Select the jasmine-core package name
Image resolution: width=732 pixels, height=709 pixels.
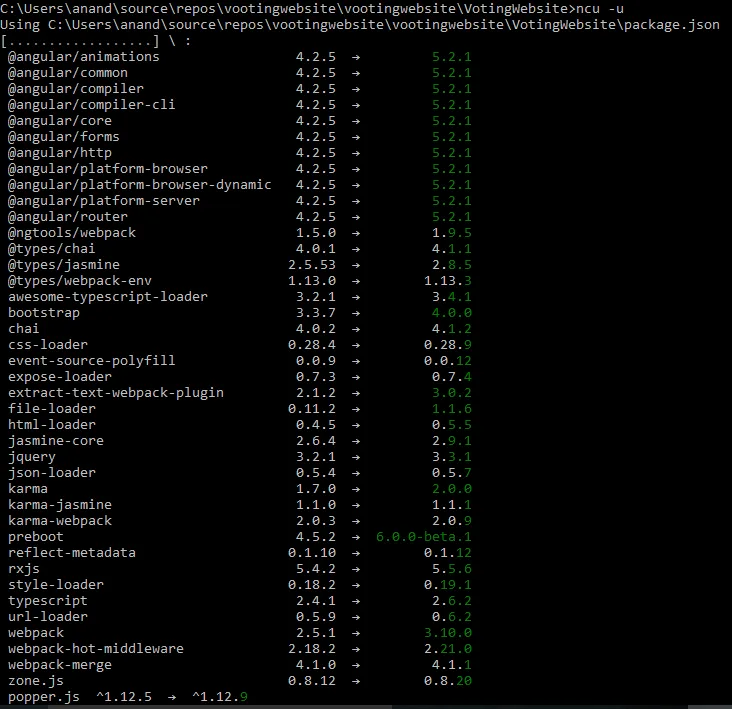56,441
